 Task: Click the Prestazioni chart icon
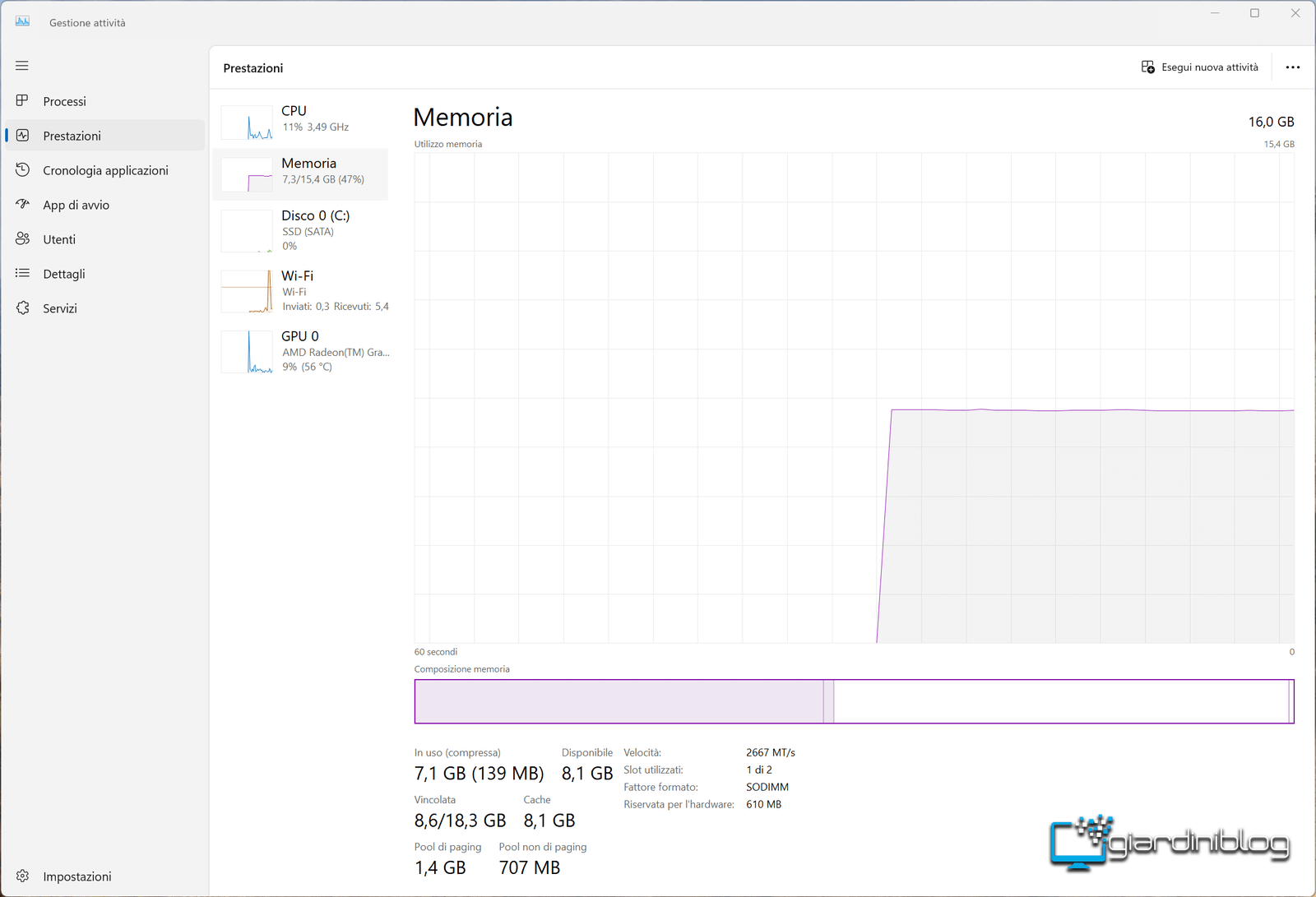click(x=22, y=135)
